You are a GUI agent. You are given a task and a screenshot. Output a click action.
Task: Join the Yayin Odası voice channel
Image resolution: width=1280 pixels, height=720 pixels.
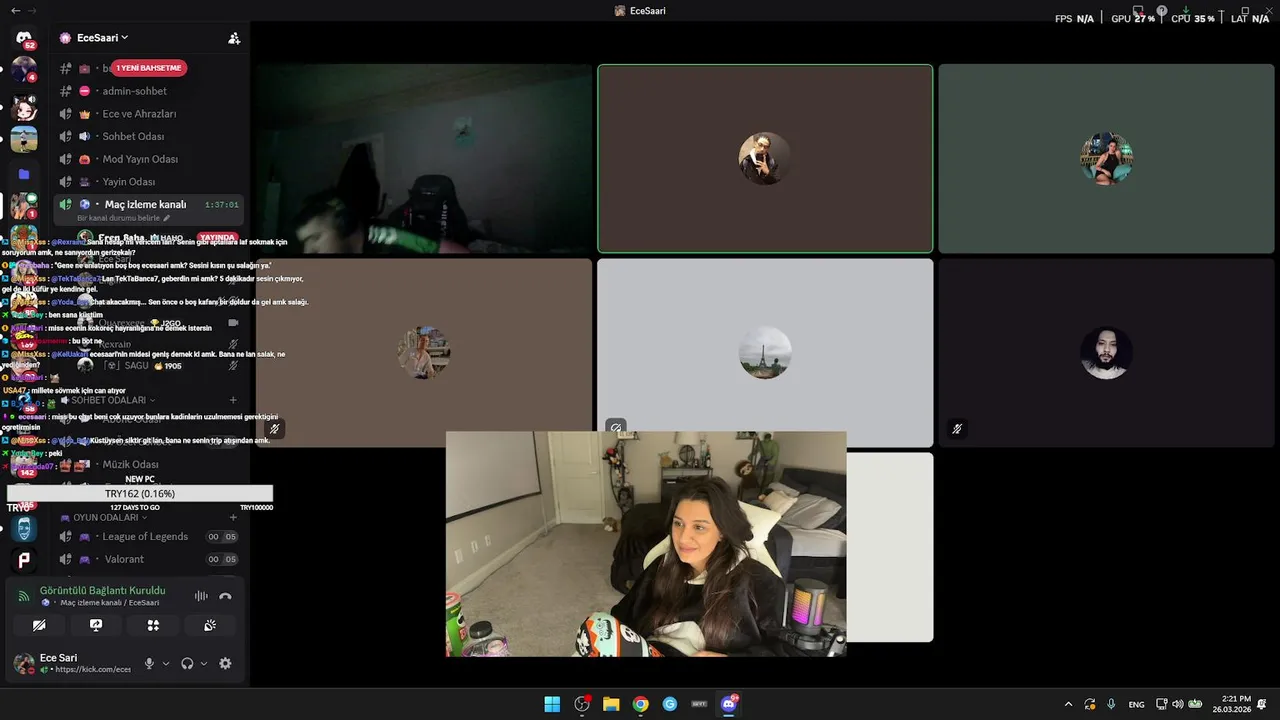coord(150,182)
